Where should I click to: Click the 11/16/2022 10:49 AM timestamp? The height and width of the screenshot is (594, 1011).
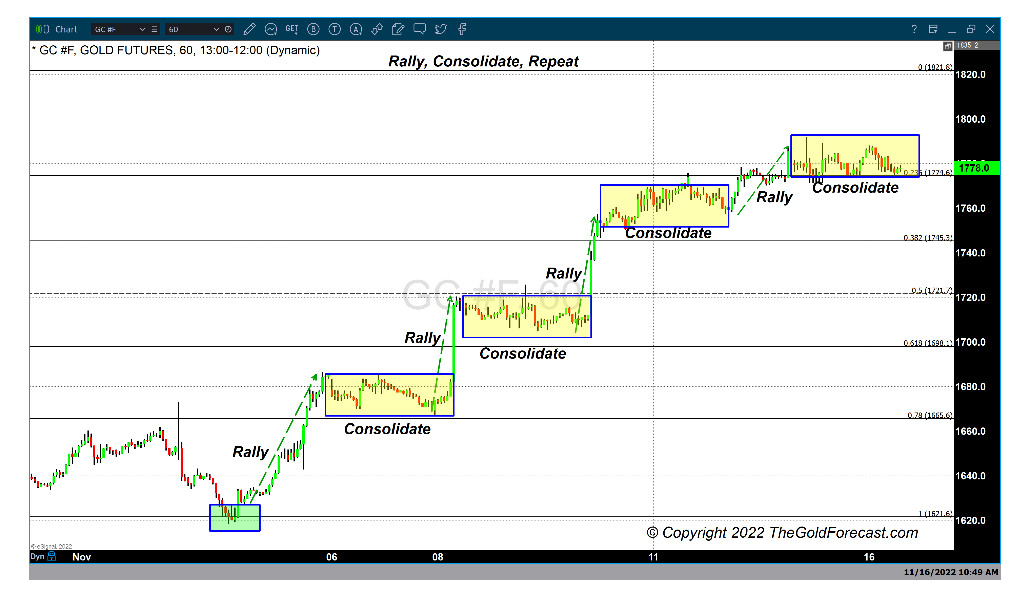point(951,573)
